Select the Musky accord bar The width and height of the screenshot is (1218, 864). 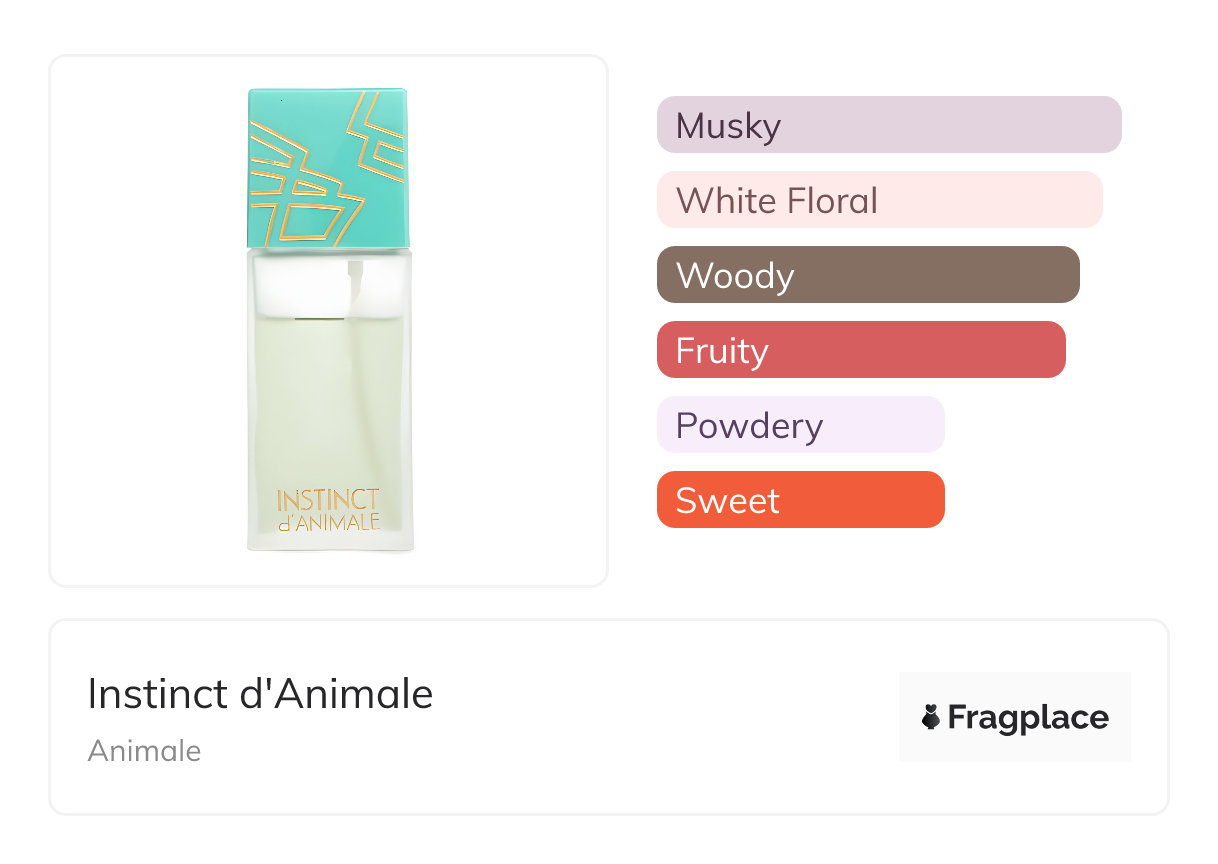tap(889, 125)
